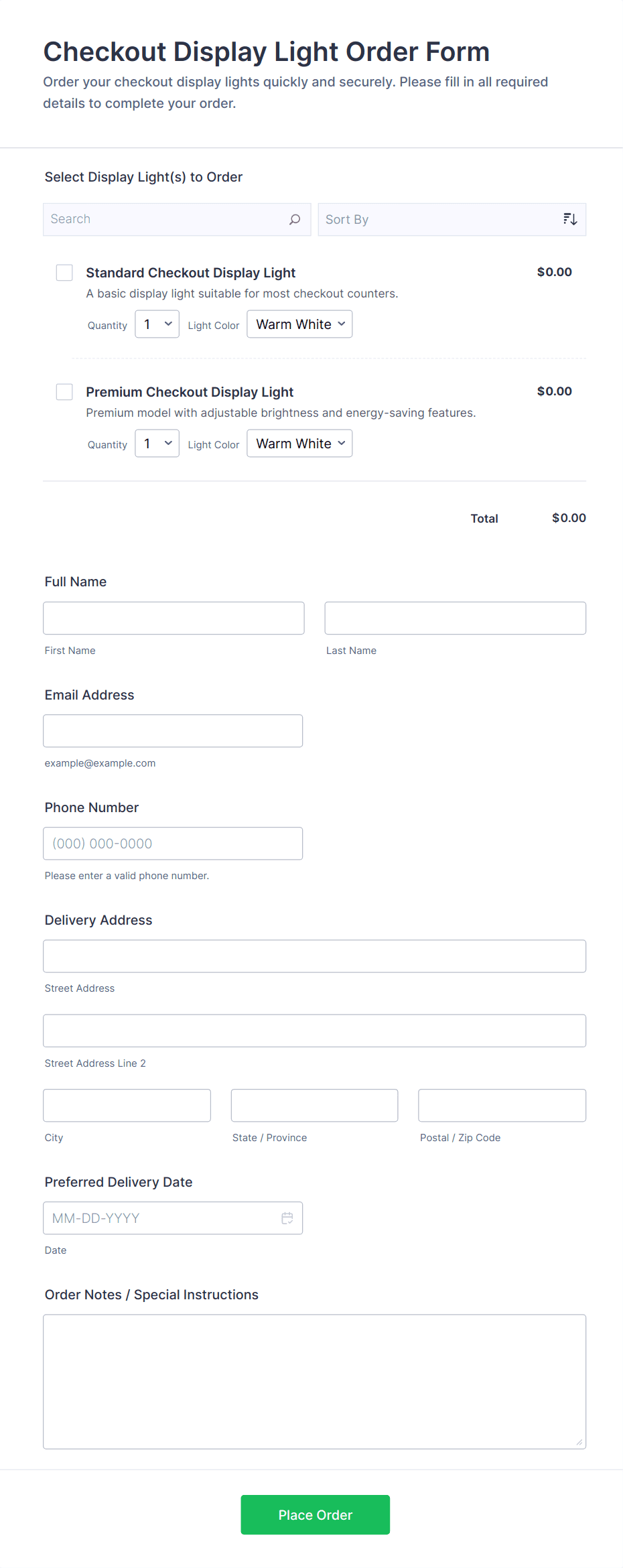Click the Last Name input field

[454, 618]
